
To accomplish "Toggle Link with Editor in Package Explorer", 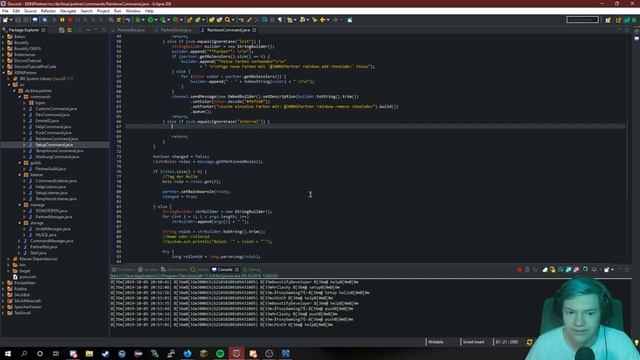I will (69, 30).
